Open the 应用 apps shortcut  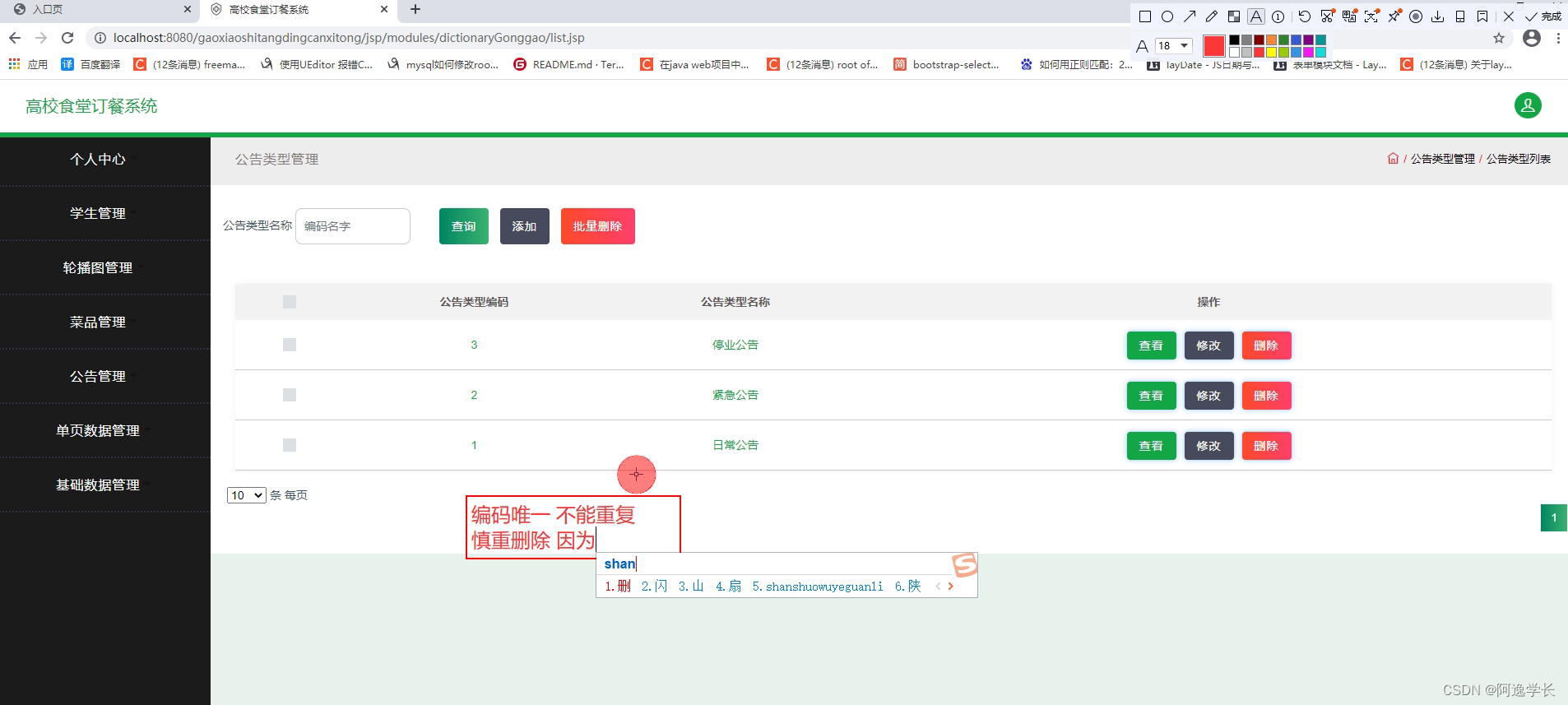point(28,64)
